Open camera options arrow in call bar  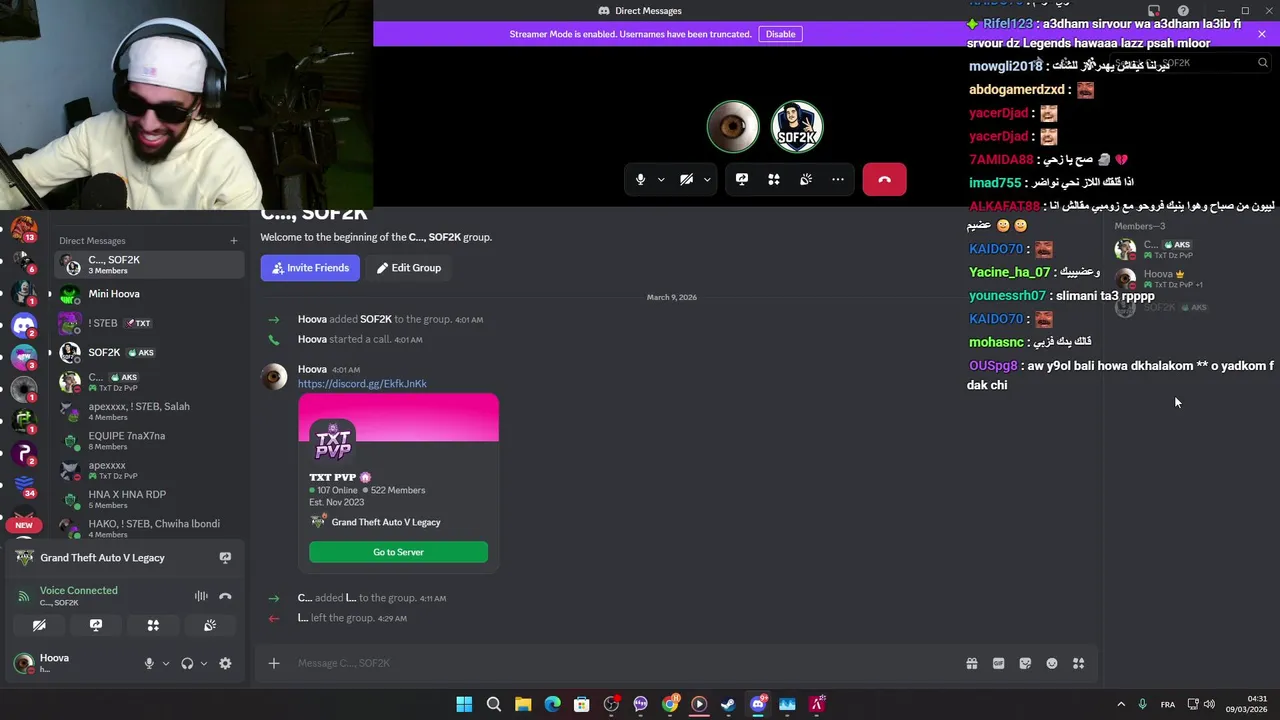[707, 180]
